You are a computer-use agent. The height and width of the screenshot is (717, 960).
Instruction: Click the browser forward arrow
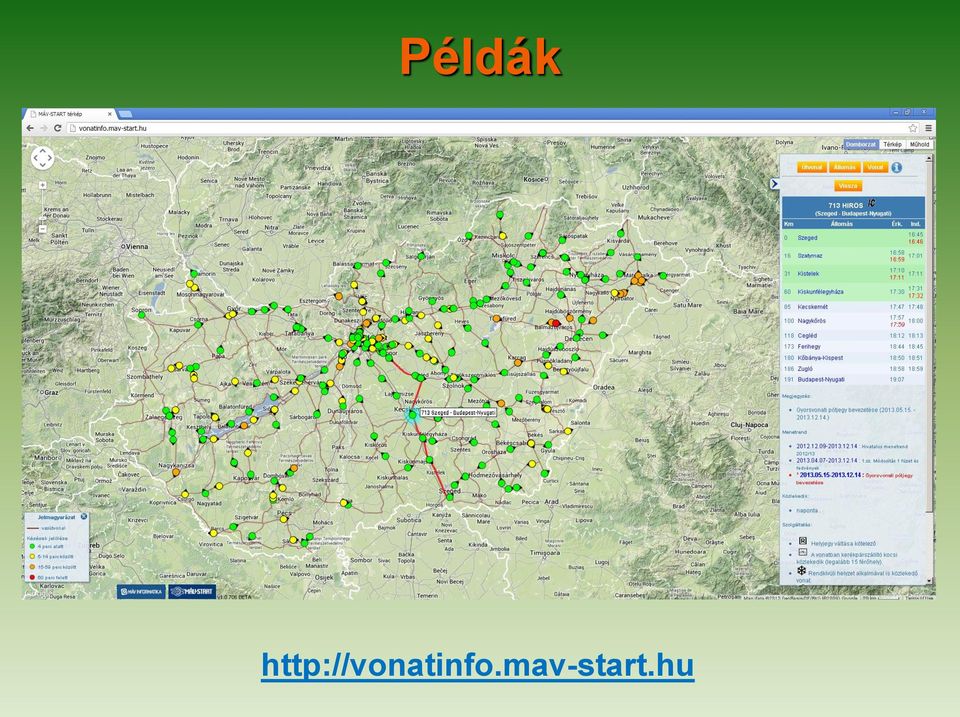click(43, 128)
